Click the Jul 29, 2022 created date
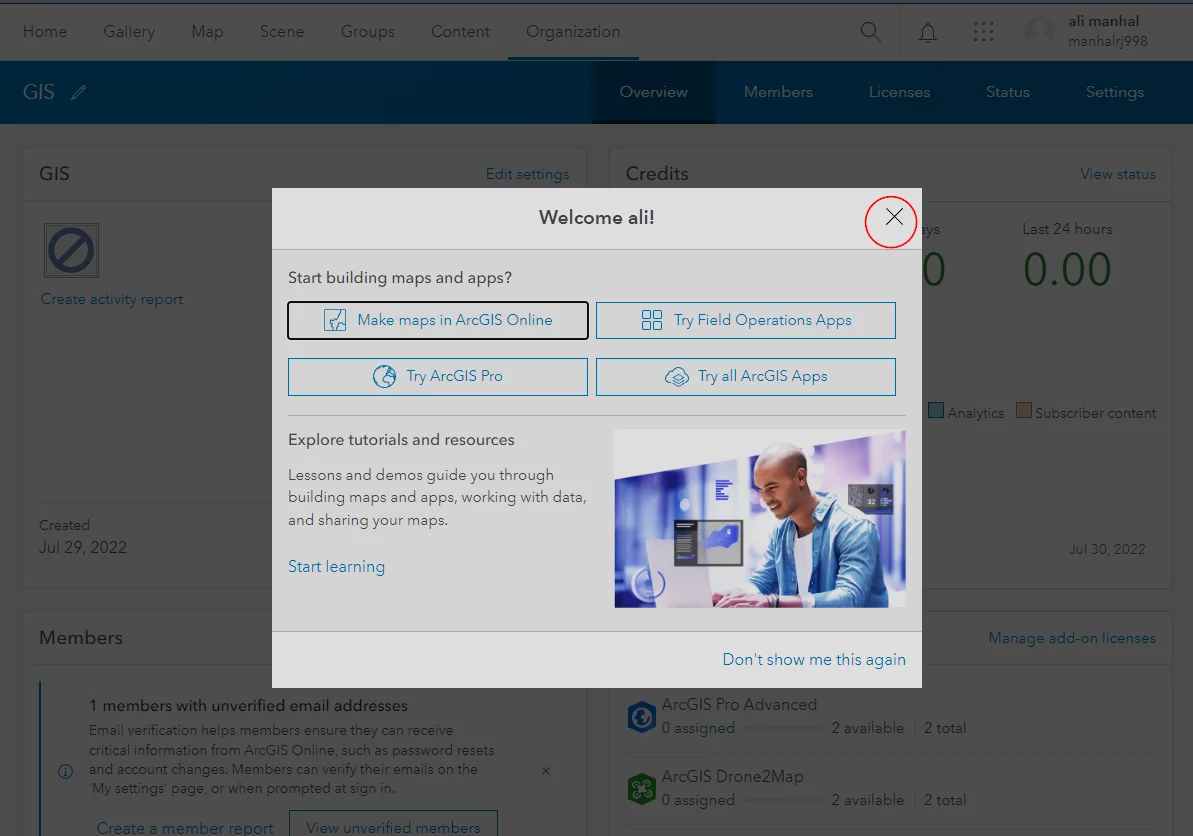The image size is (1193, 836). tap(83, 548)
